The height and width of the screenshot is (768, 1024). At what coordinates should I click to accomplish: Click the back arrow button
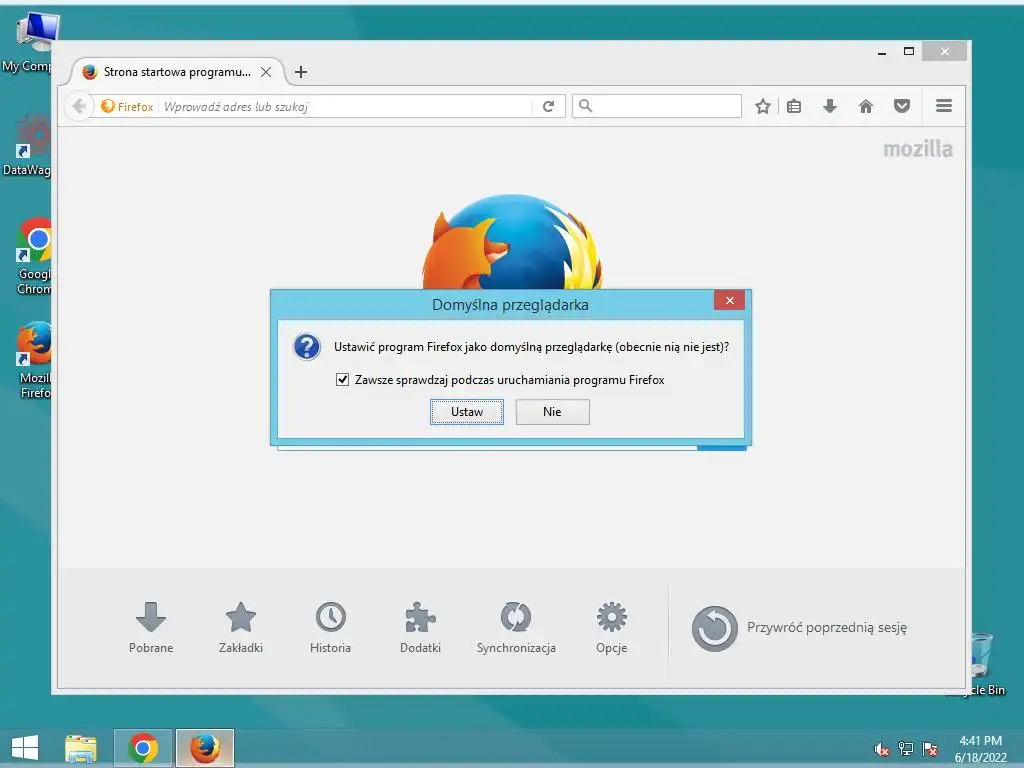pos(79,106)
